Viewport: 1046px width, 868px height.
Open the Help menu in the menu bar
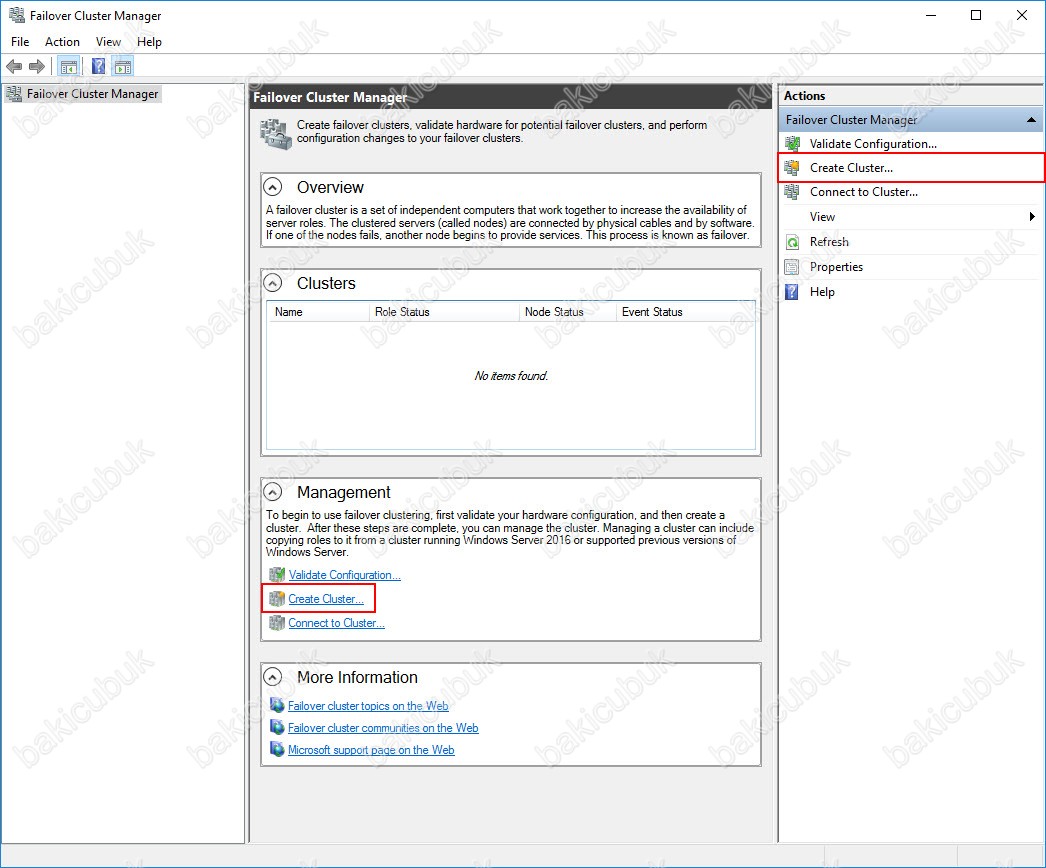point(149,41)
